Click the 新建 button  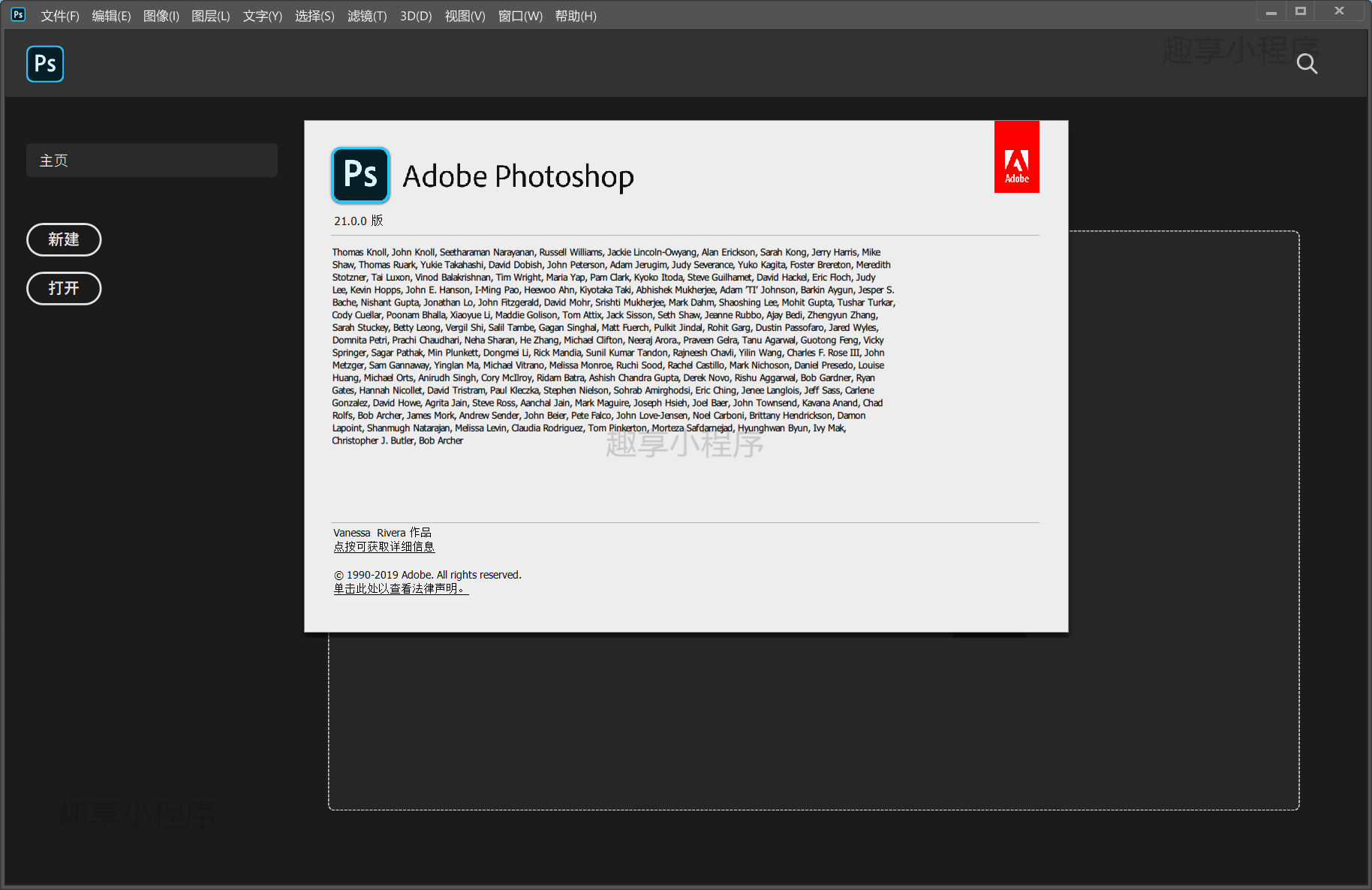64,239
